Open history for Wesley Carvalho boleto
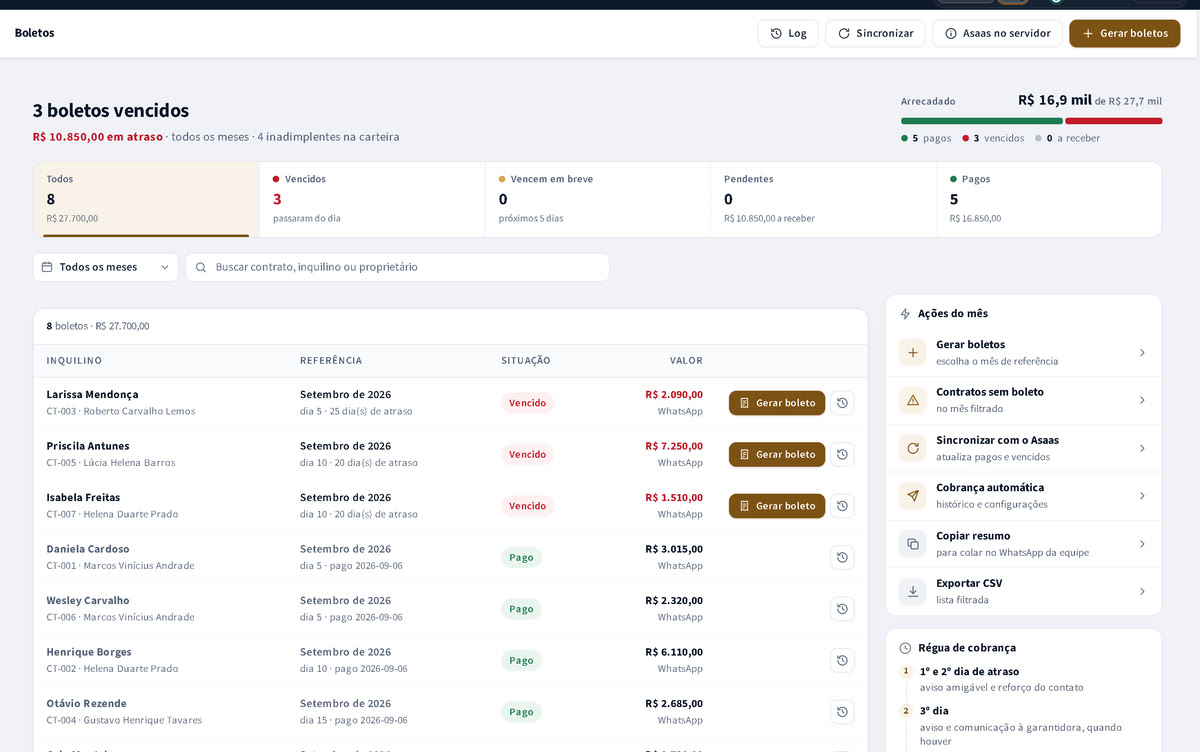This screenshot has width=1200, height=752. [842, 609]
